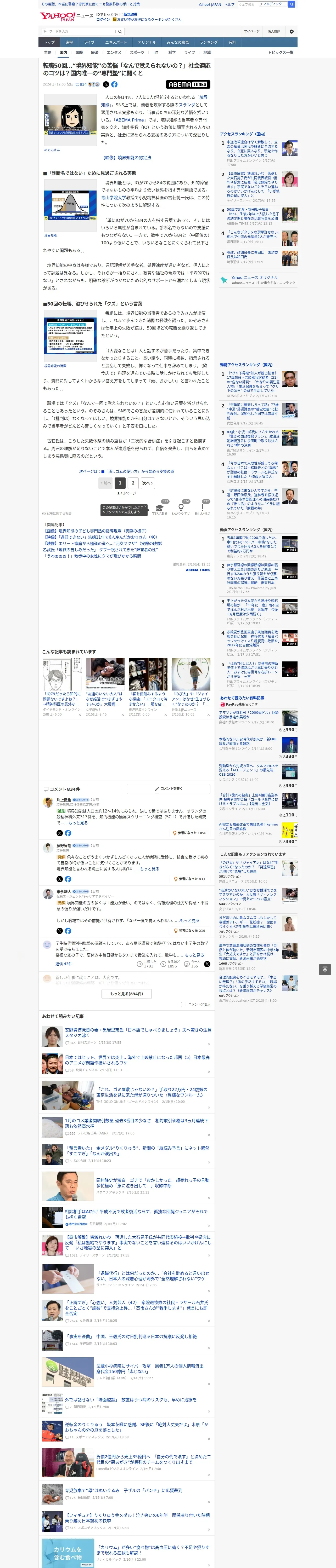Screen dimensions: 336x1568
Task: Click the blue web search button at top right
Action: (x=292, y=4)
